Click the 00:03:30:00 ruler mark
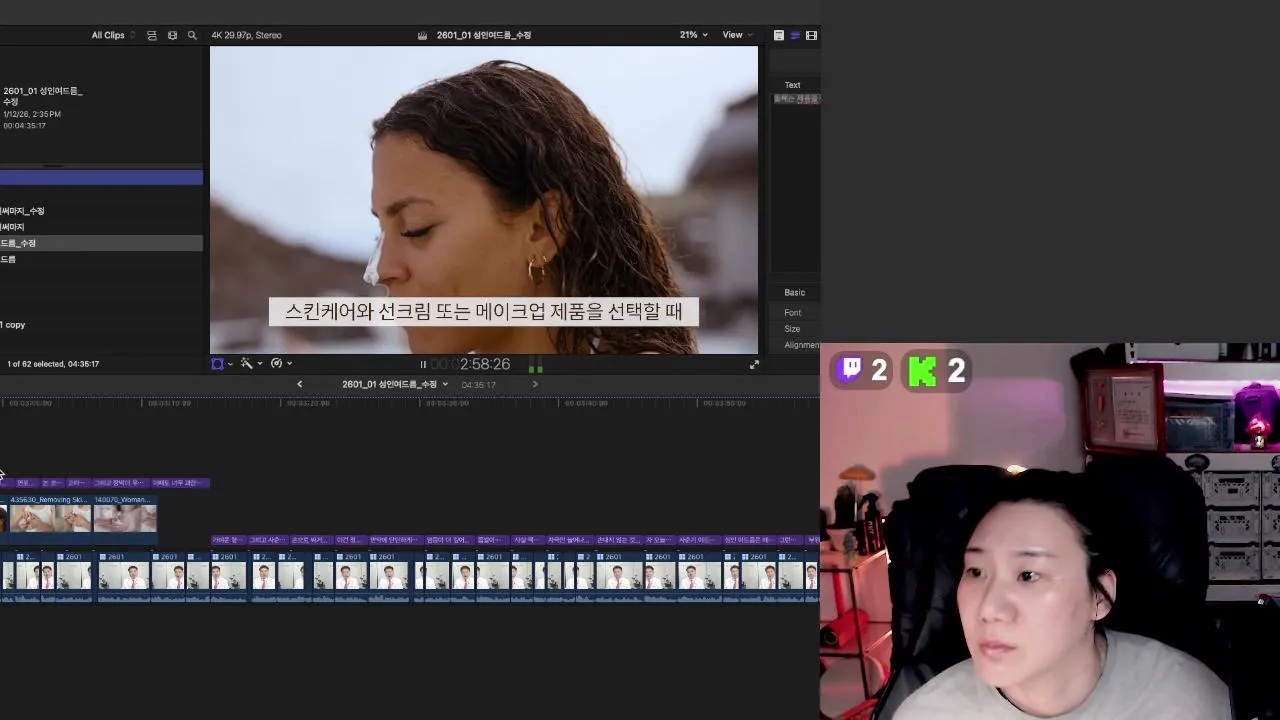Viewport: 1280px width, 720px height. (447, 403)
